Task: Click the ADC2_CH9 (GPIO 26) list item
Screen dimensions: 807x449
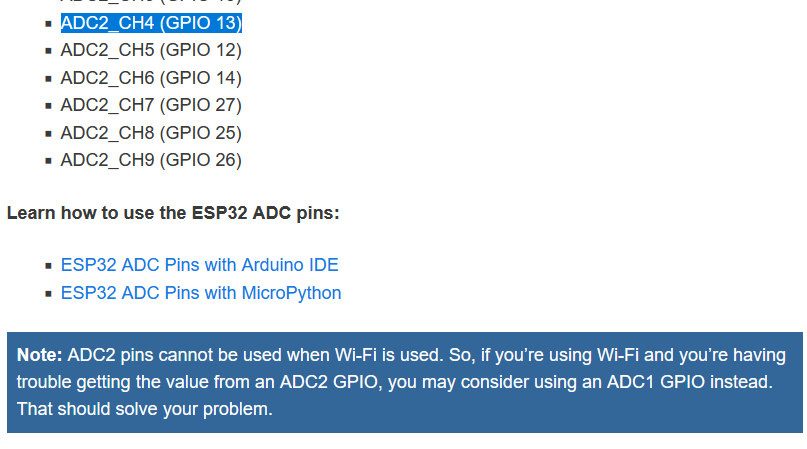Action: [x=151, y=160]
